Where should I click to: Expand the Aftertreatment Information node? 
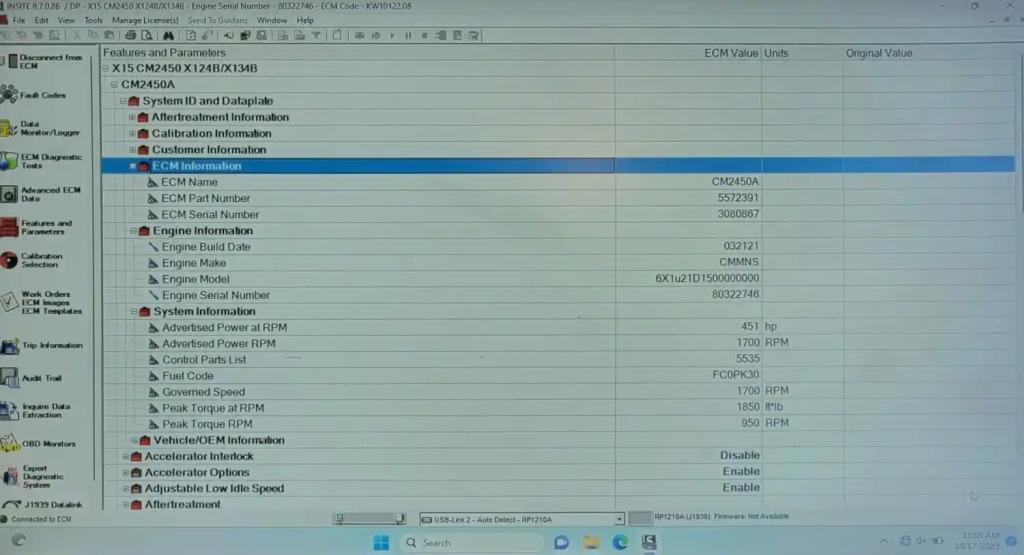[131, 118]
